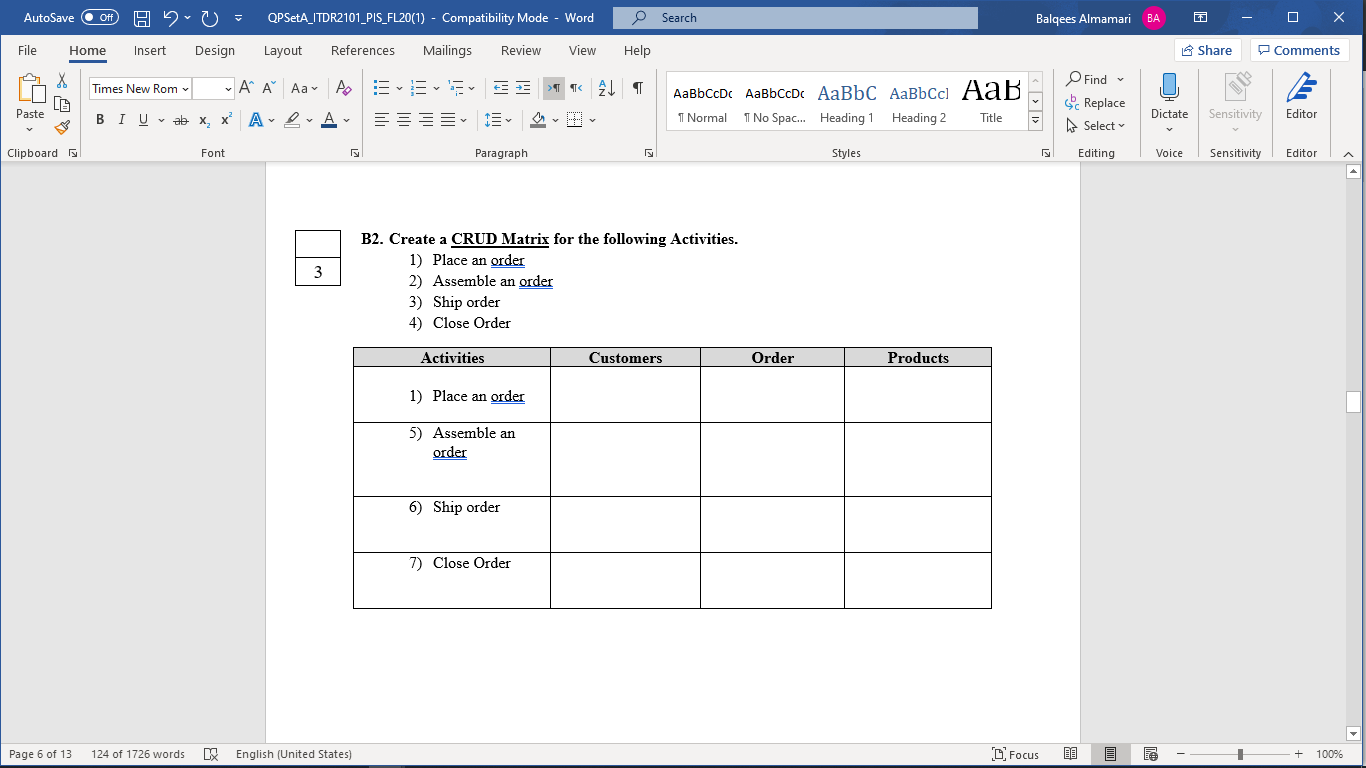Click the spelling proofing status icon
Viewport: 1366px width, 768px height.
211,754
